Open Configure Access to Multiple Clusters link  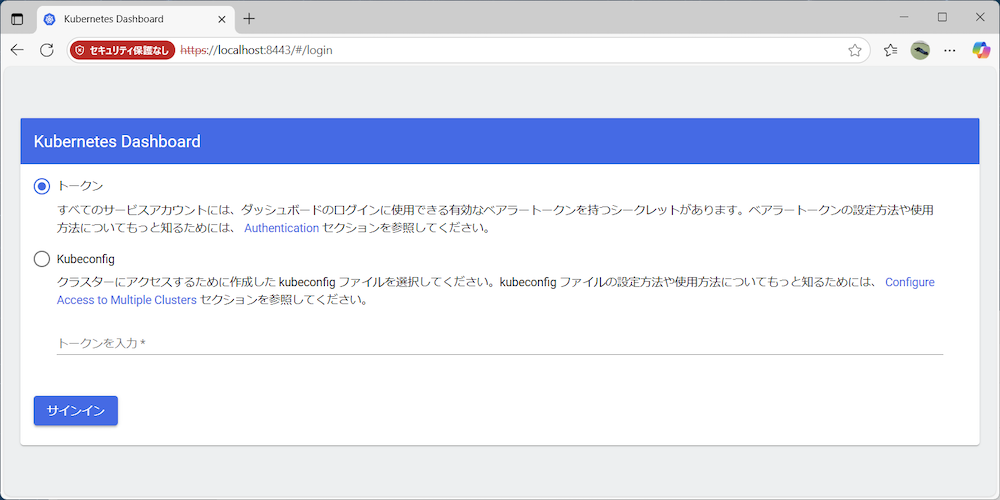(x=496, y=291)
